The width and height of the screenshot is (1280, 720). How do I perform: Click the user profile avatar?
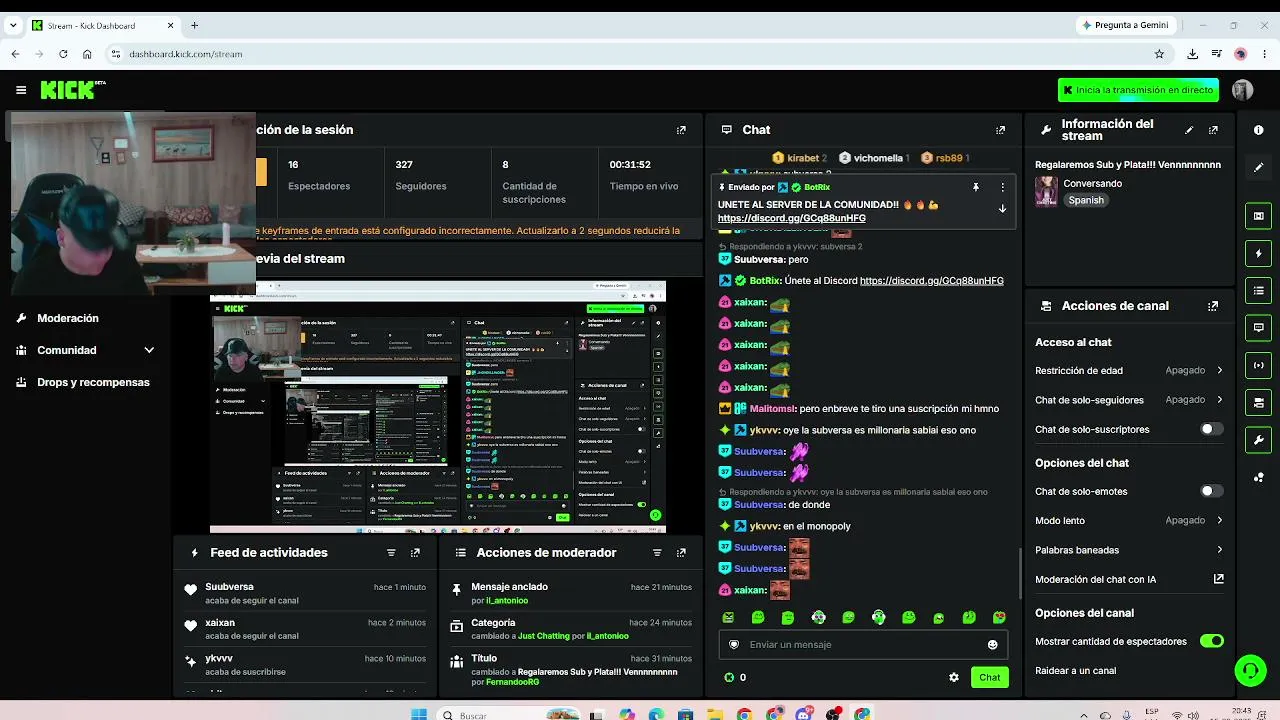point(1242,90)
